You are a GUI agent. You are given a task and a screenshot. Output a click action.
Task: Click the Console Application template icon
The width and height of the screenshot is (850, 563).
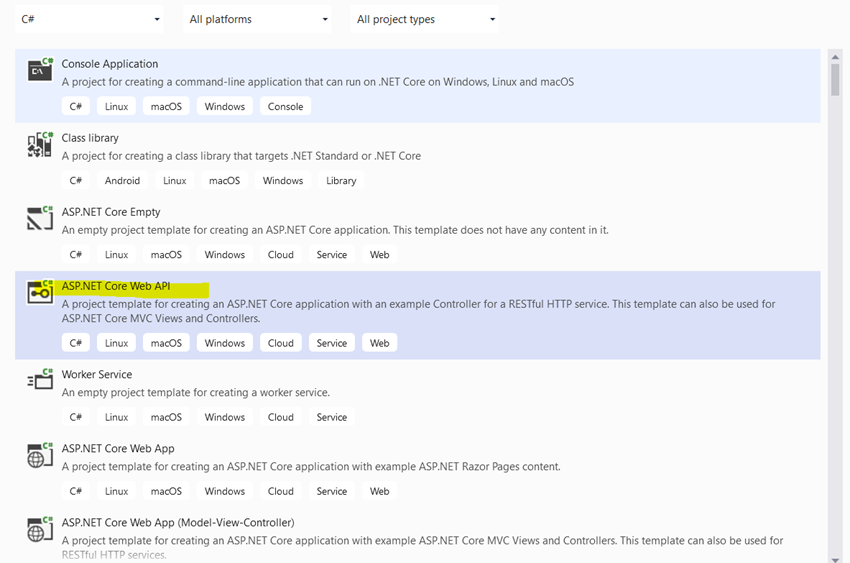coord(40,69)
